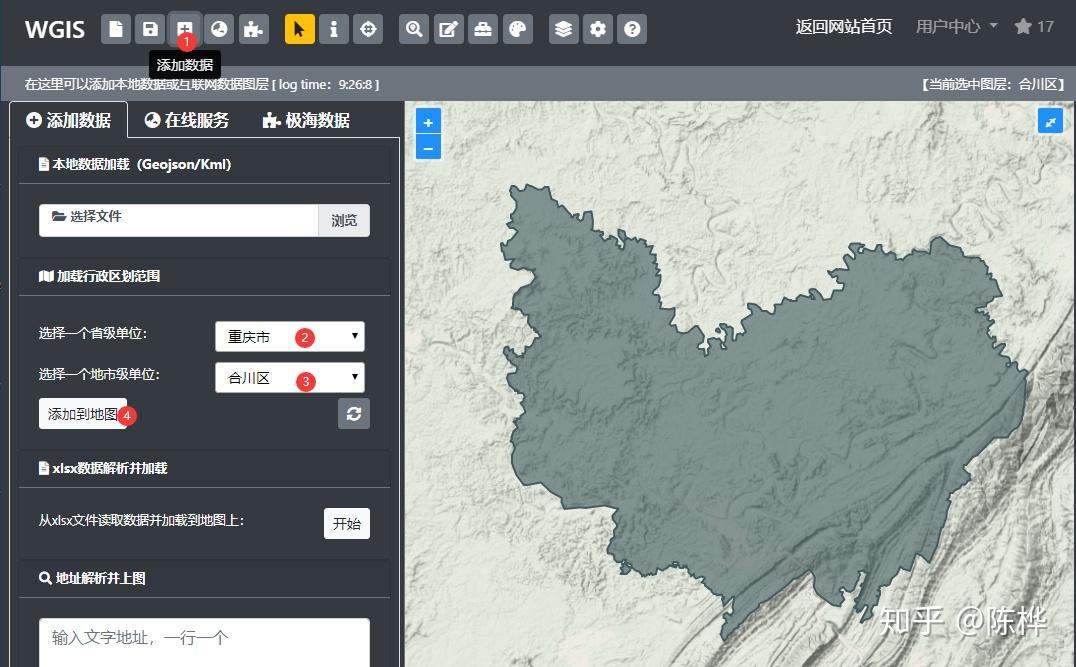This screenshot has height=667, width=1076.
Task: Open the toolbox icon in toolbar
Action: pos(483,29)
